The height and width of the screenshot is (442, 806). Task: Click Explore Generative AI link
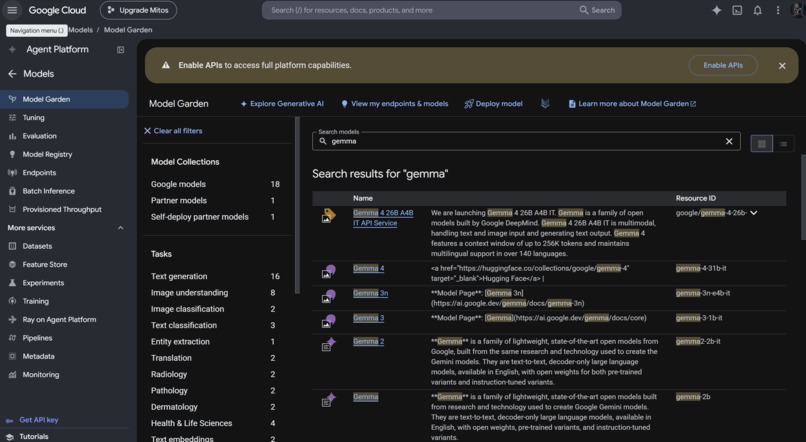(x=282, y=104)
